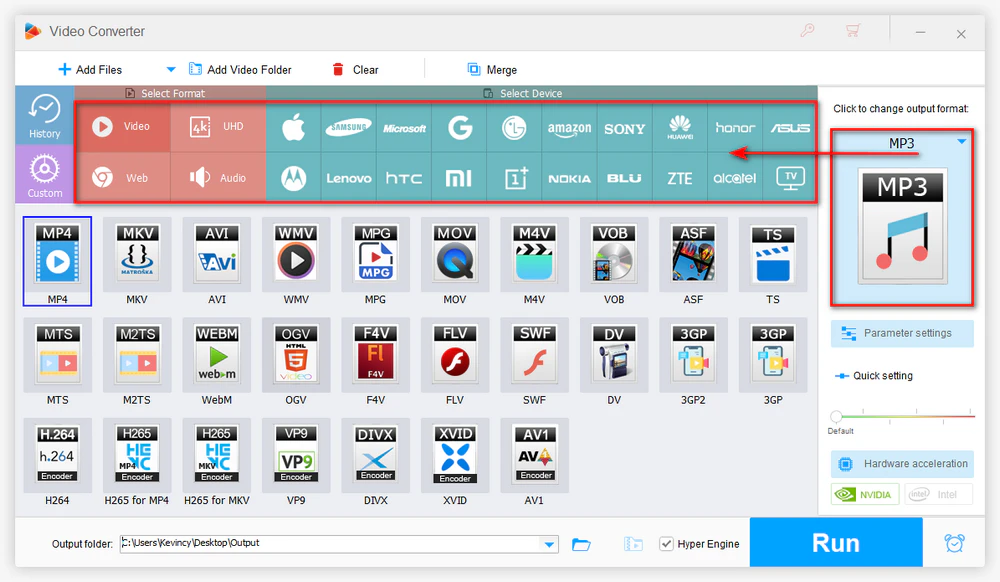Open Parameter settings
The image size is (1000, 582).
902,333
